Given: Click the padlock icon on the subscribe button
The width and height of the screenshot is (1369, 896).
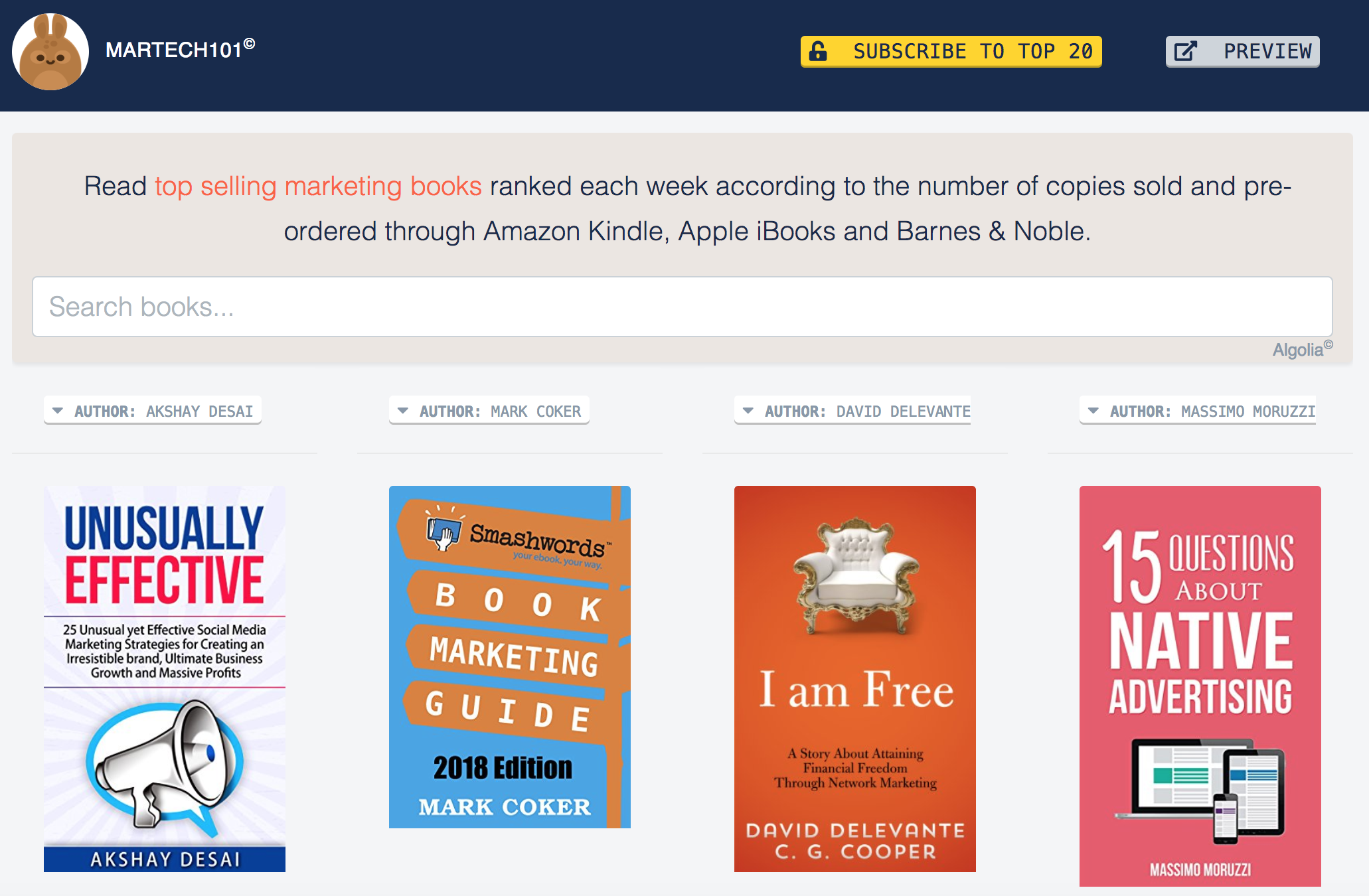Looking at the screenshot, I should tap(818, 50).
